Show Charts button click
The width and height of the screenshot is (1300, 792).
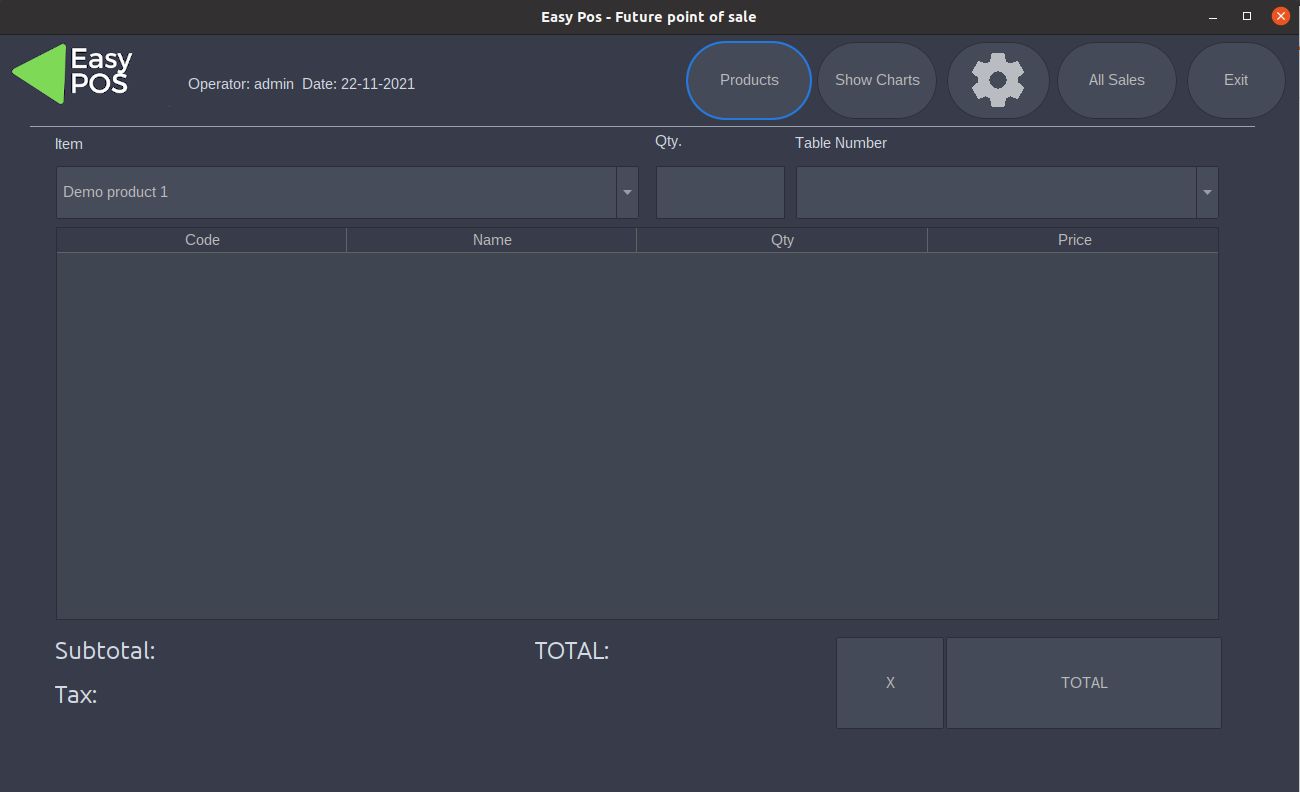pos(877,80)
